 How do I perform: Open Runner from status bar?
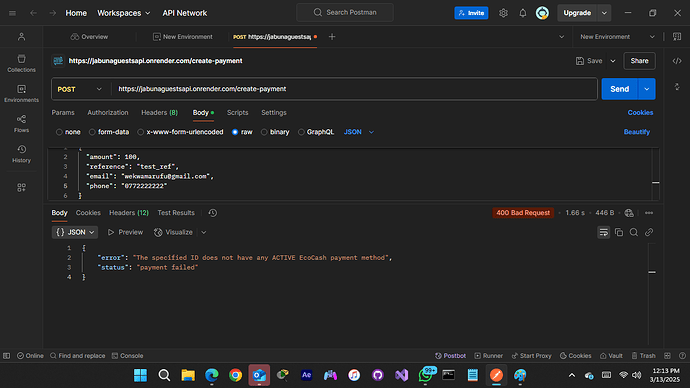(x=488, y=356)
